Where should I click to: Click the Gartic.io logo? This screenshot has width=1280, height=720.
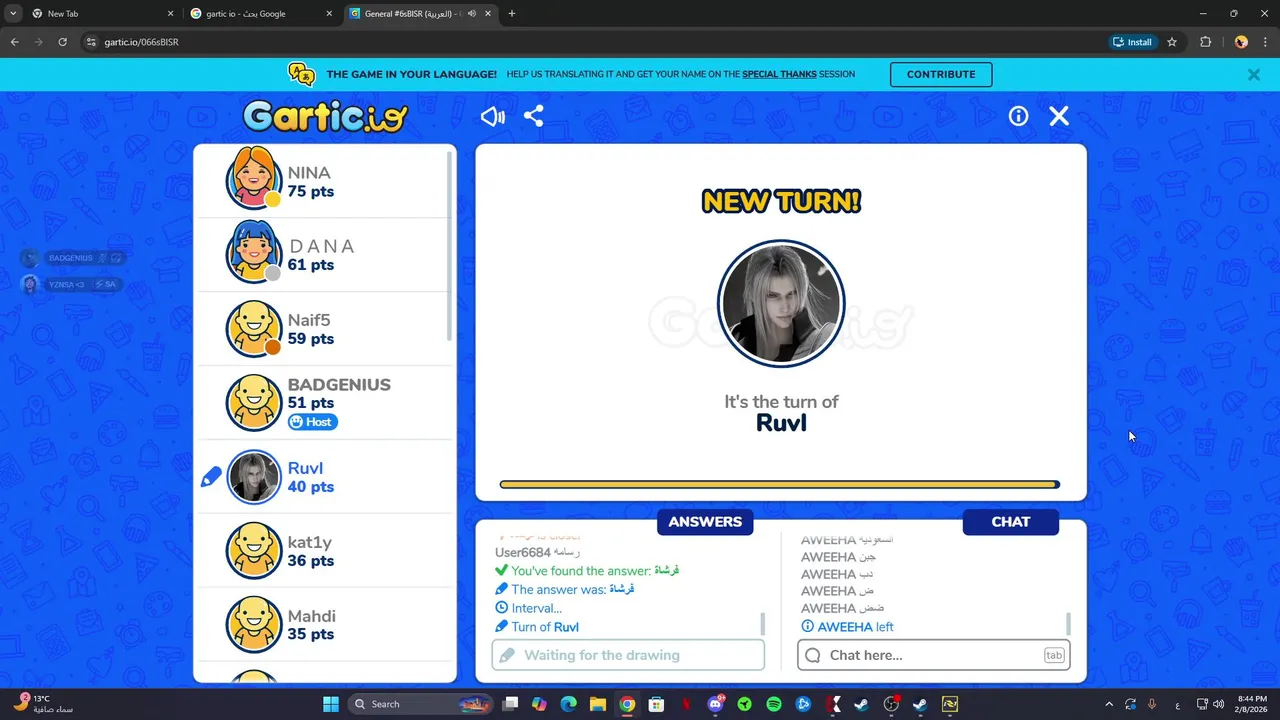325,117
